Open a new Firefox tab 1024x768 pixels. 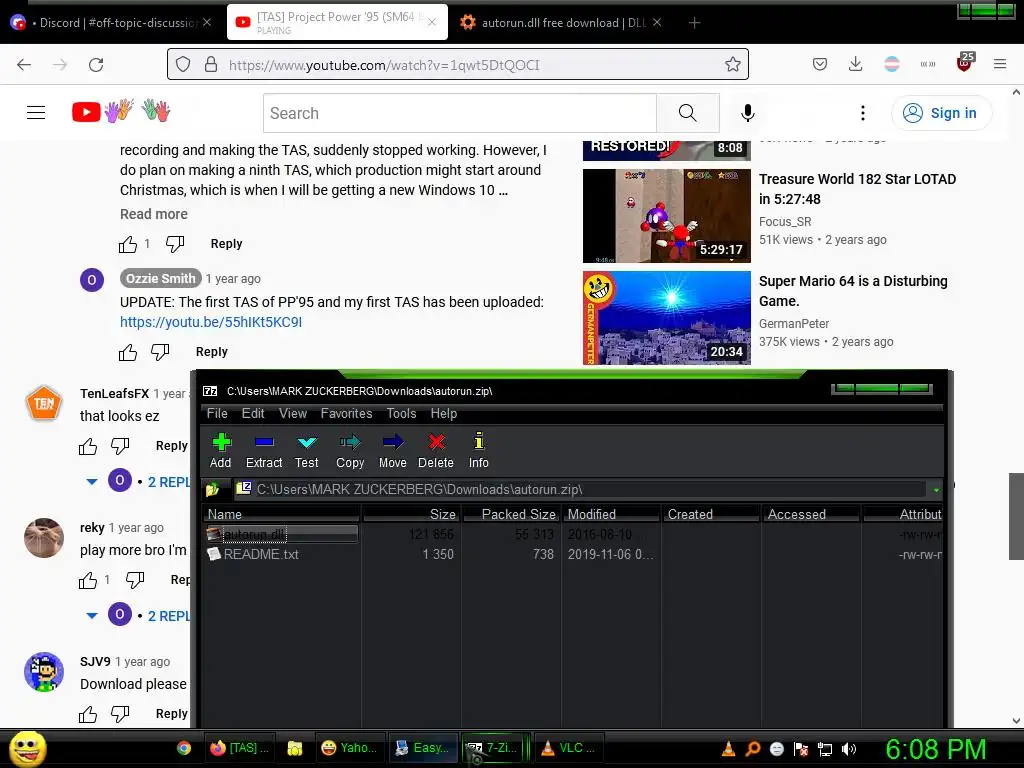tap(694, 23)
